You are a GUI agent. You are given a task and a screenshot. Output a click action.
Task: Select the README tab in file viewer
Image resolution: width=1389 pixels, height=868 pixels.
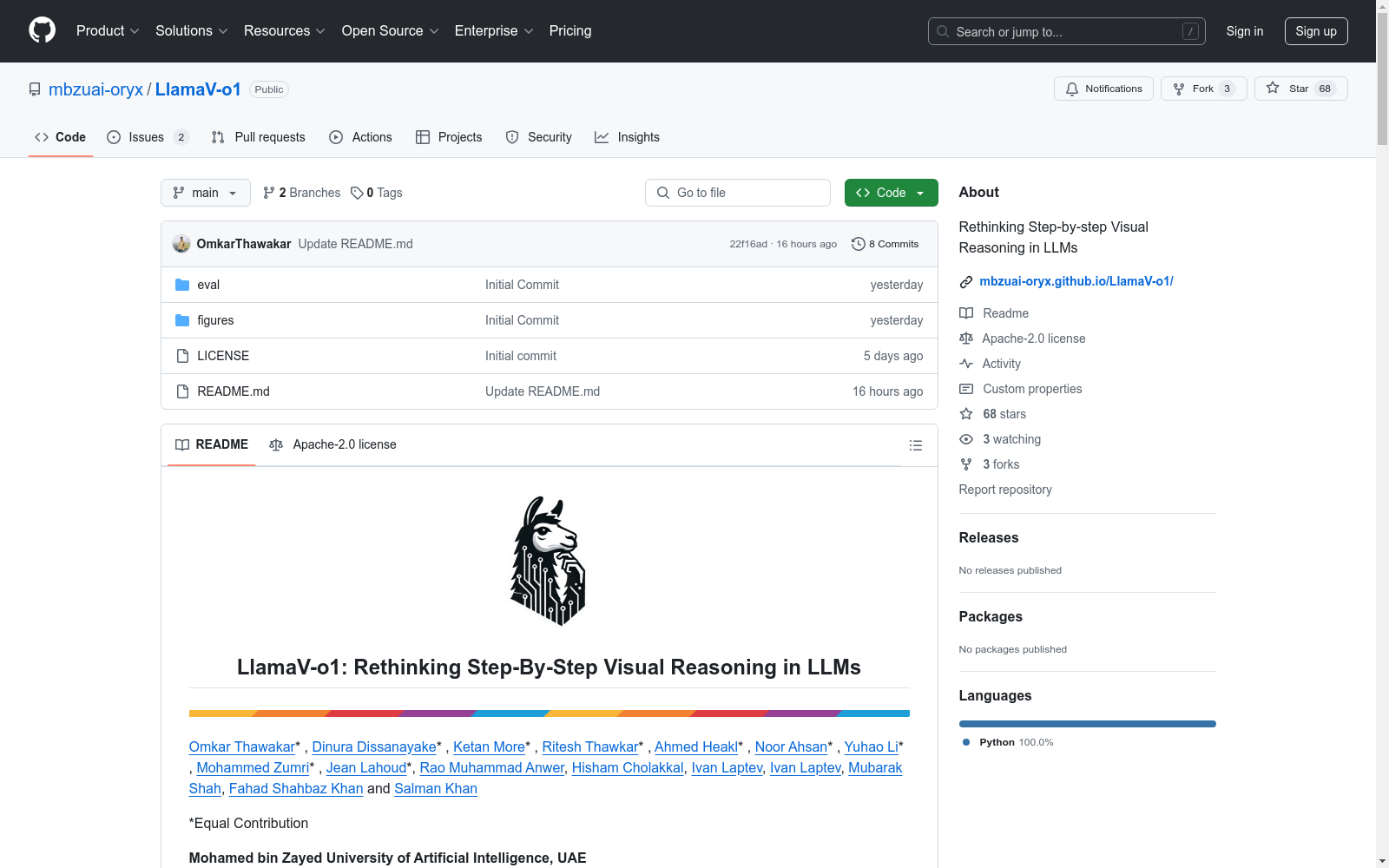click(212, 445)
